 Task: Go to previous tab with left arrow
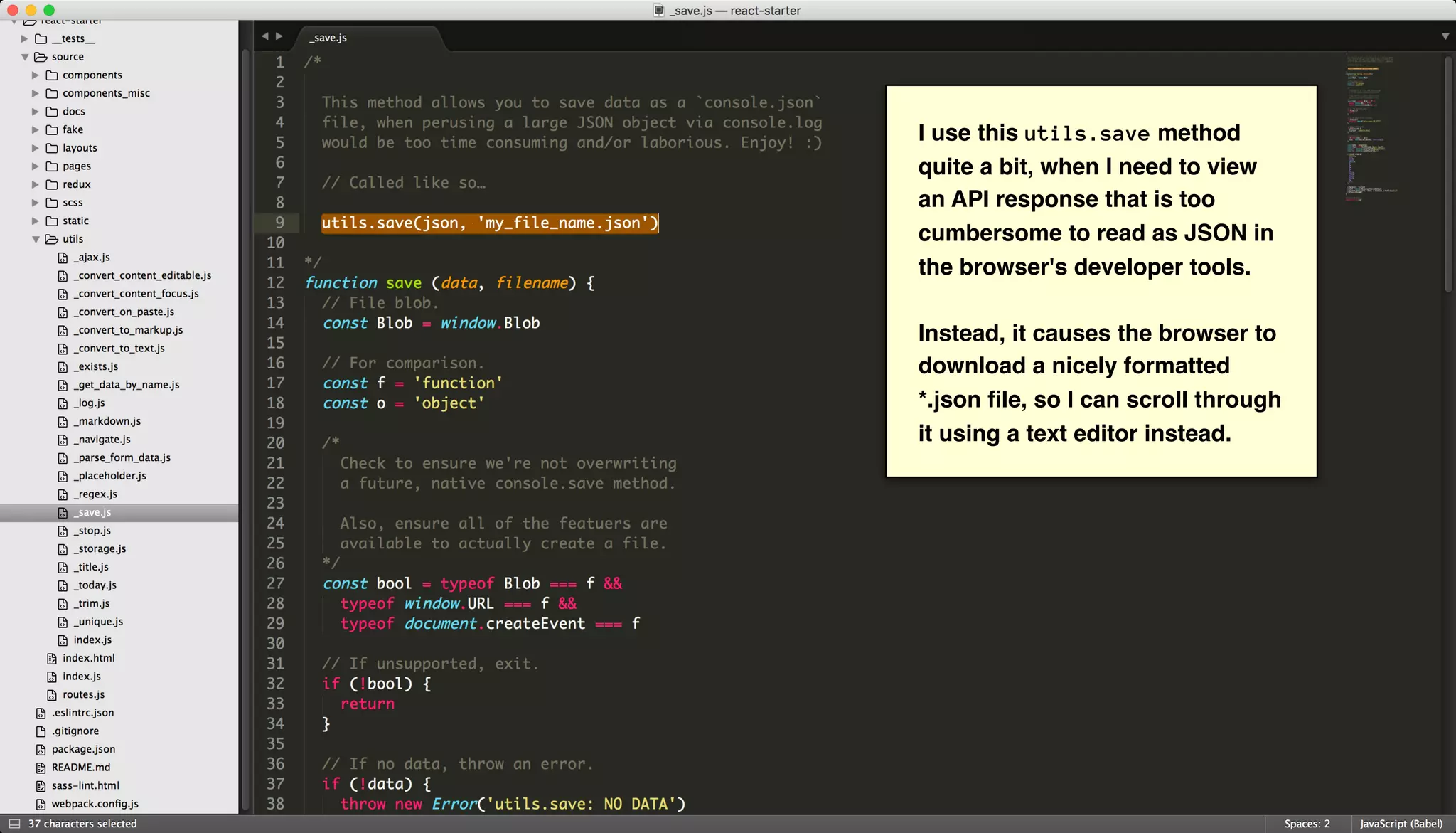[264, 36]
